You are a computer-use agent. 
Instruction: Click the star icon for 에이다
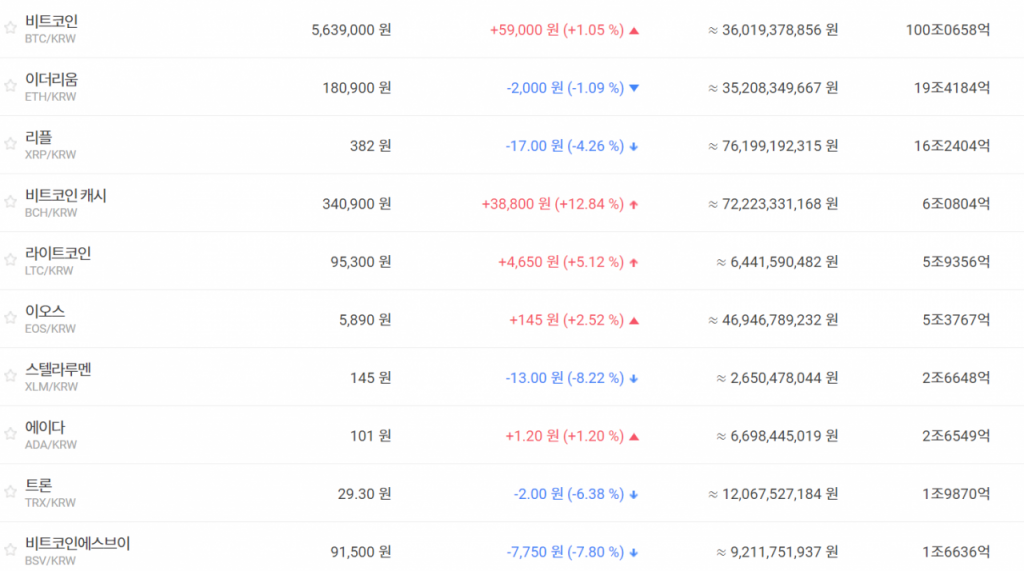coord(10,435)
